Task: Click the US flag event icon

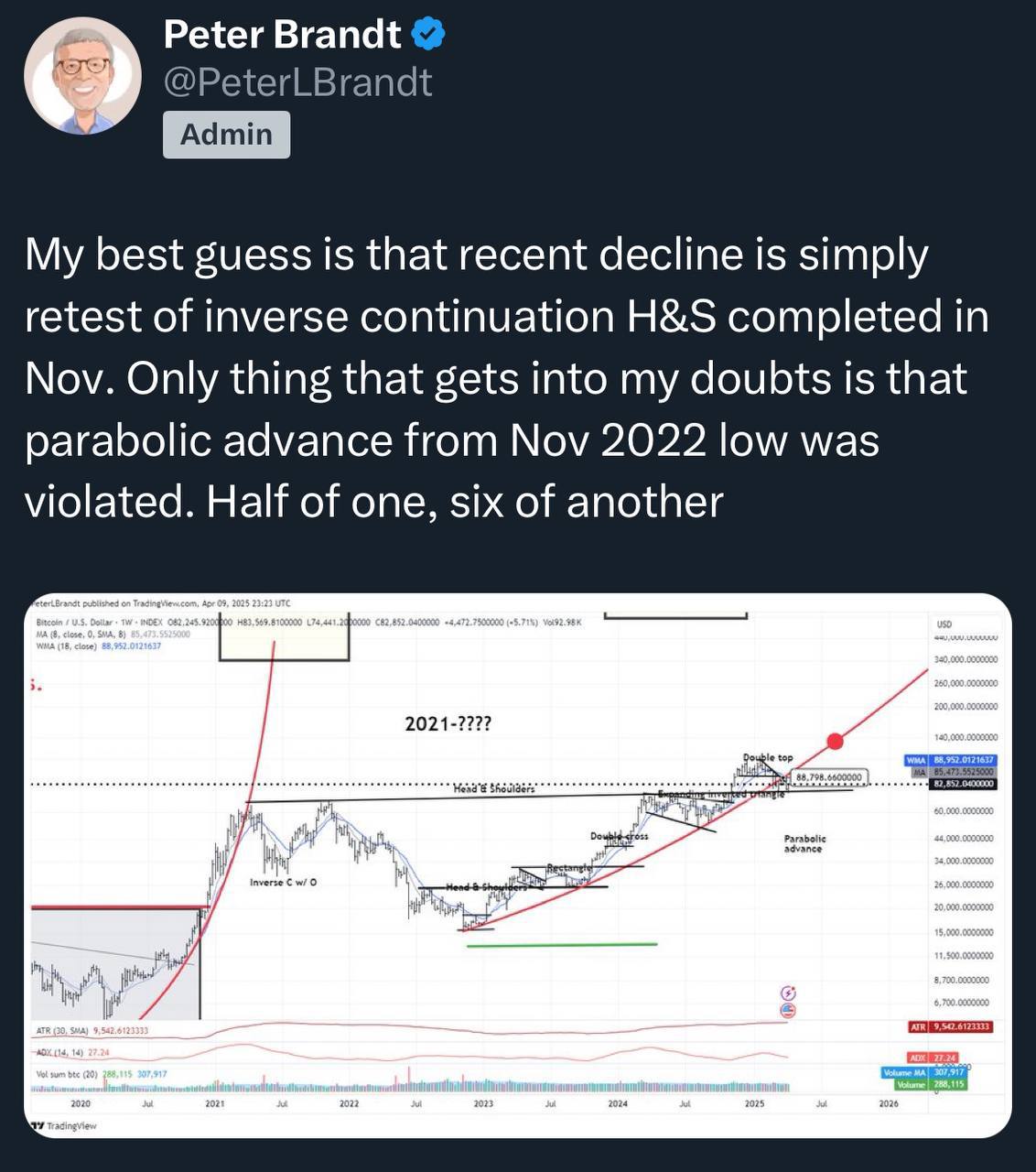Action: pyautogui.click(x=788, y=1010)
